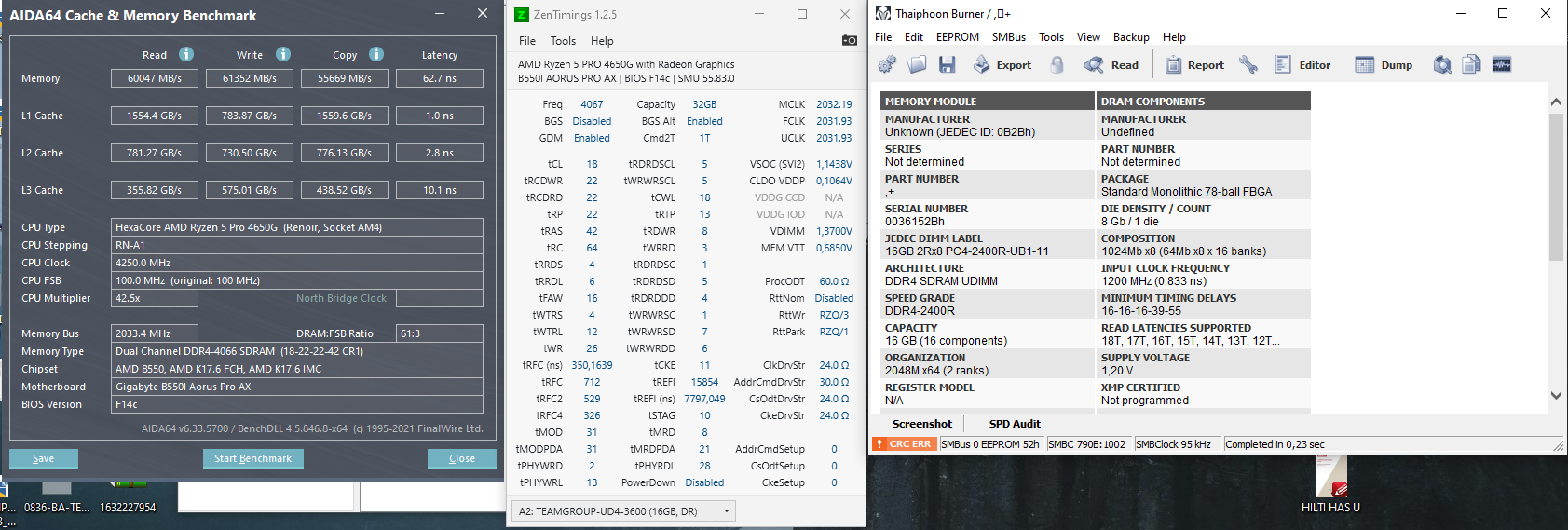Click the ZenTimings camera screenshot icon
Screen dimensions: 1568x530
pyautogui.click(x=850, y=40)
